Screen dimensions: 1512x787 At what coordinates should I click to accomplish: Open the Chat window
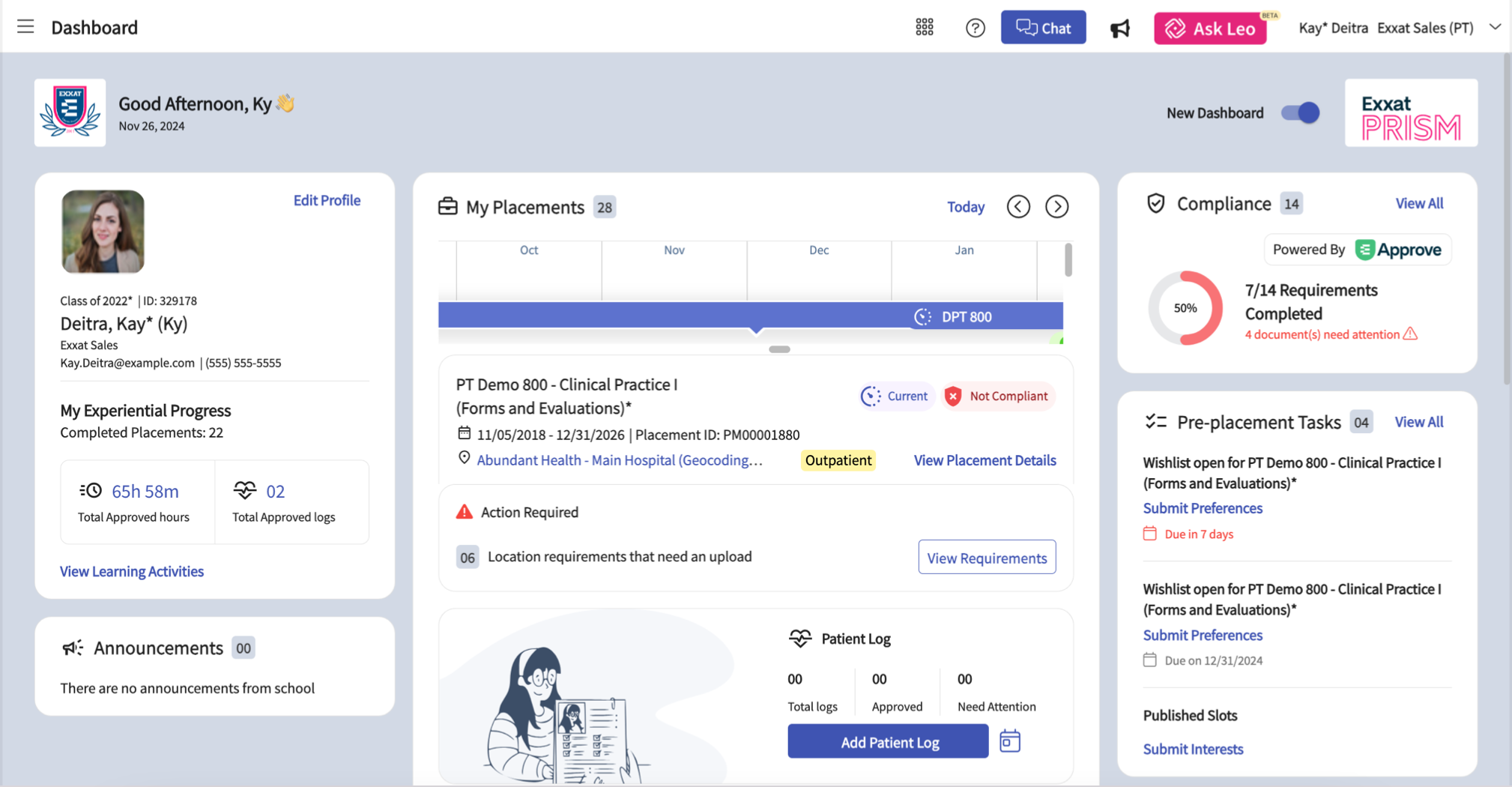1043,27
